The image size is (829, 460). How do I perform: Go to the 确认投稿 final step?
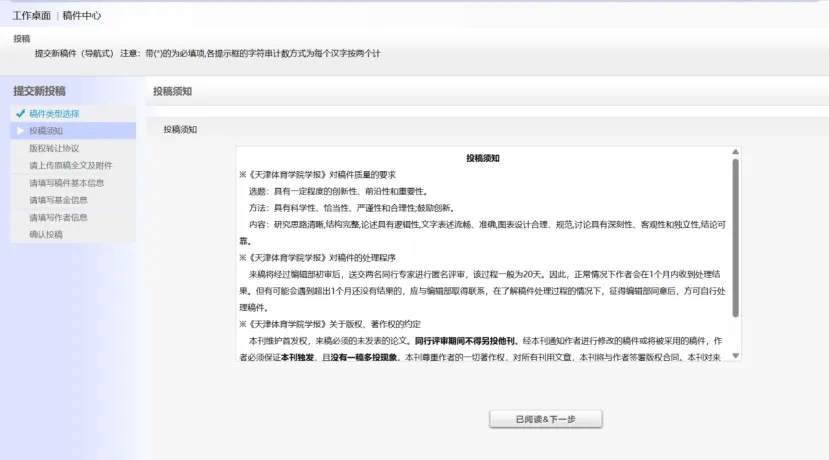tap(46, 234)
